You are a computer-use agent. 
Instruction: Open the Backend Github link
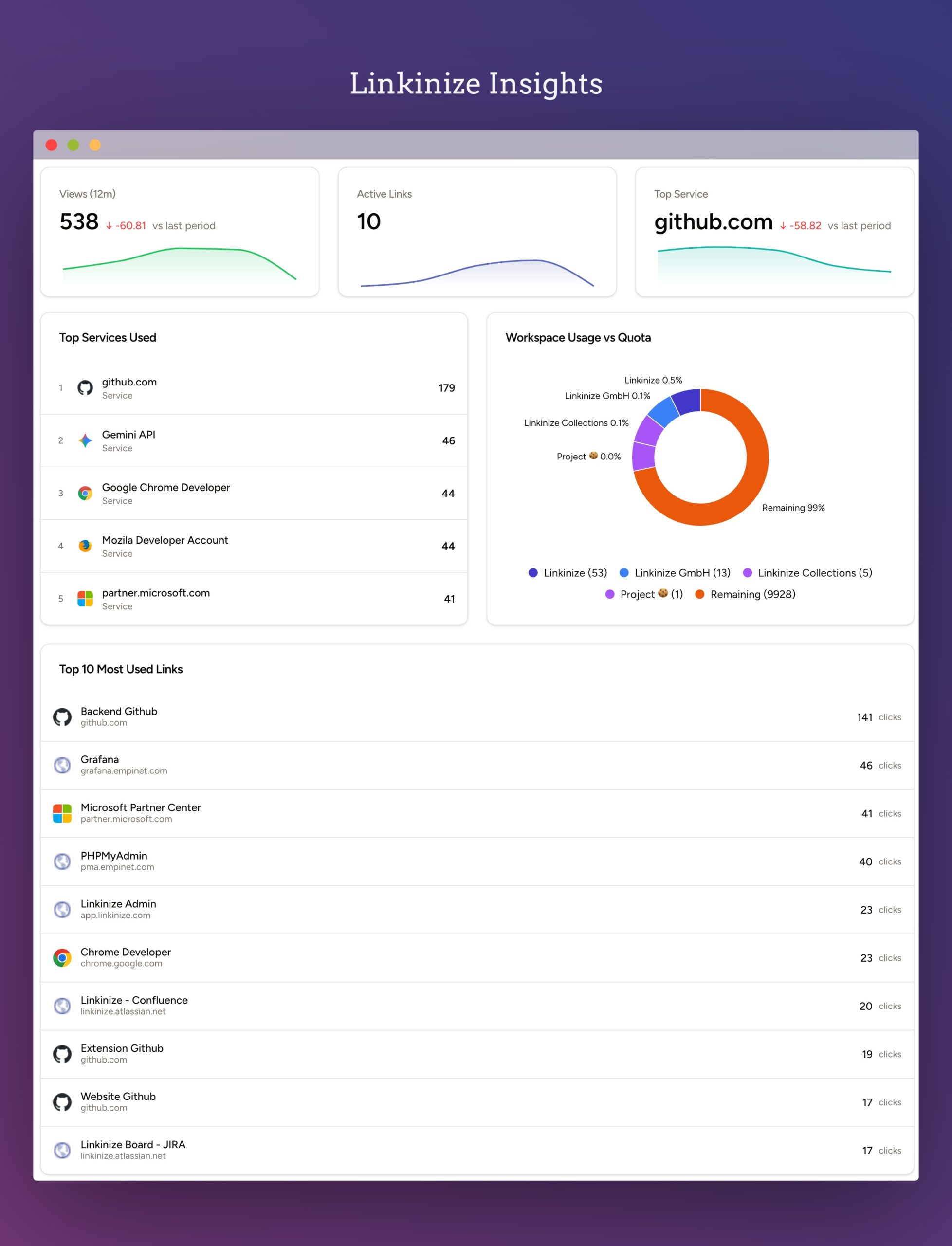[x=119, y=712]
